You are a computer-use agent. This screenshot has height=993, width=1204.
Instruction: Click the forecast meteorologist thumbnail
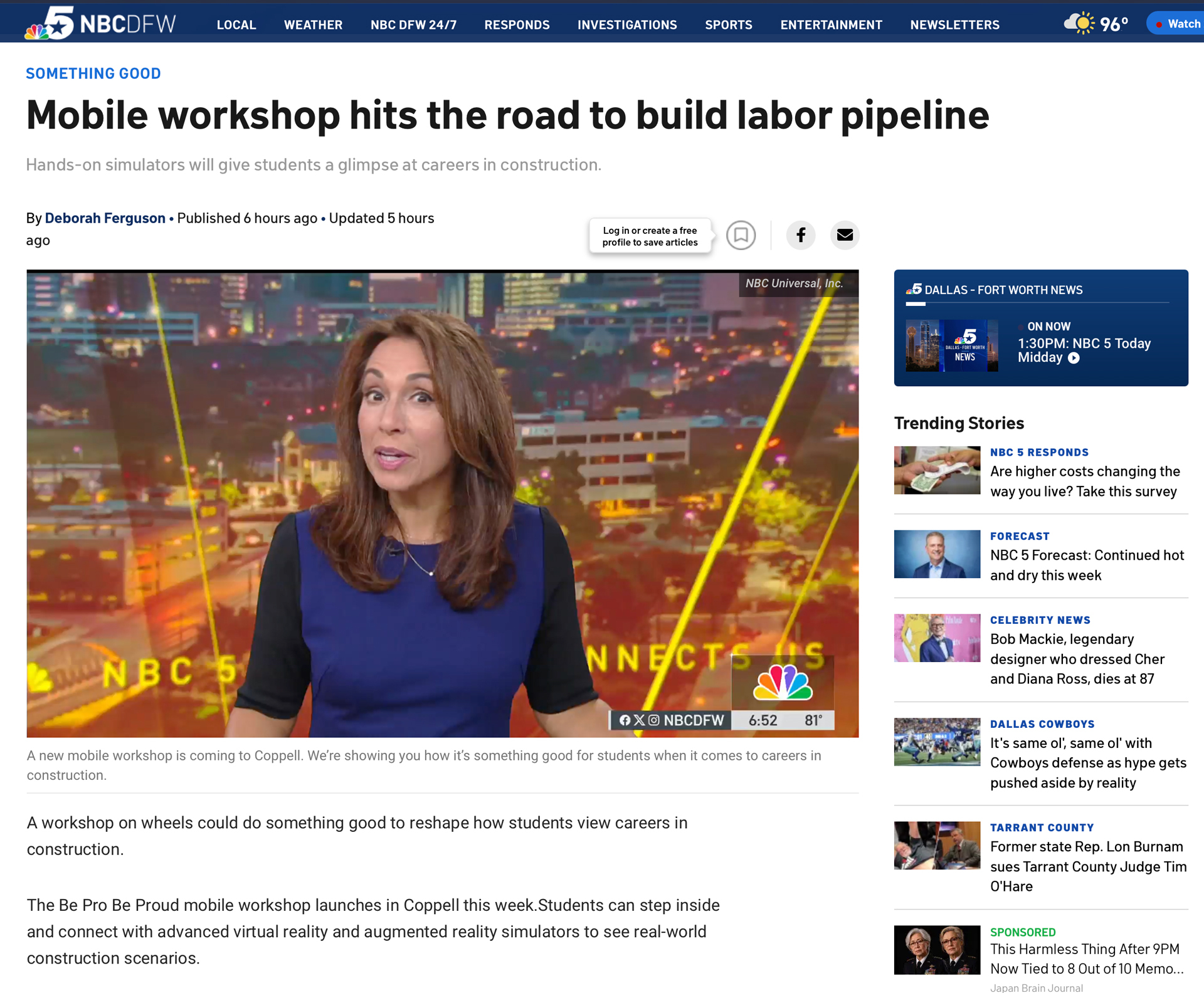937,554
